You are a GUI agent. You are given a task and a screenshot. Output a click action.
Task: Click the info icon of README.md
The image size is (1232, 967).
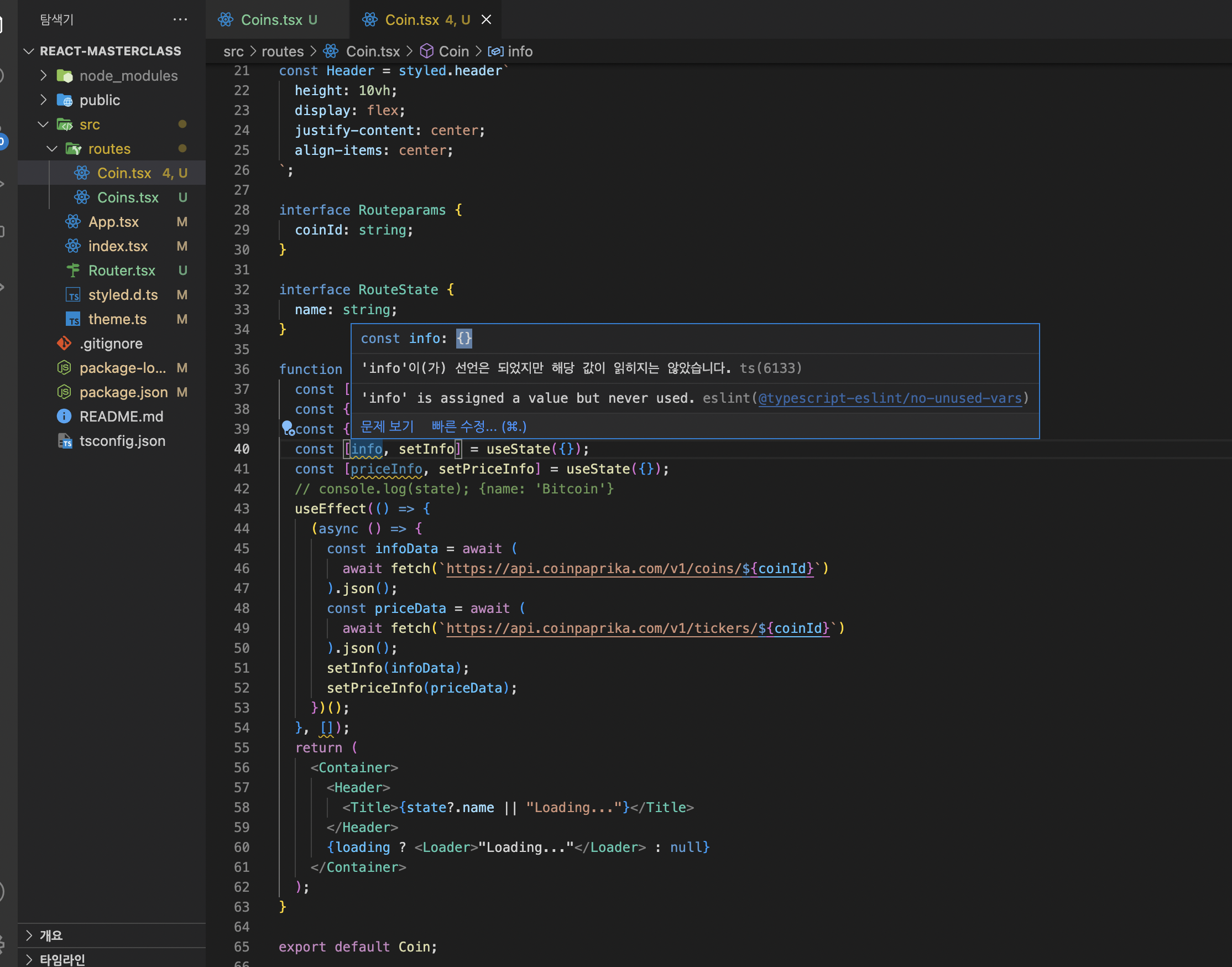64,416
